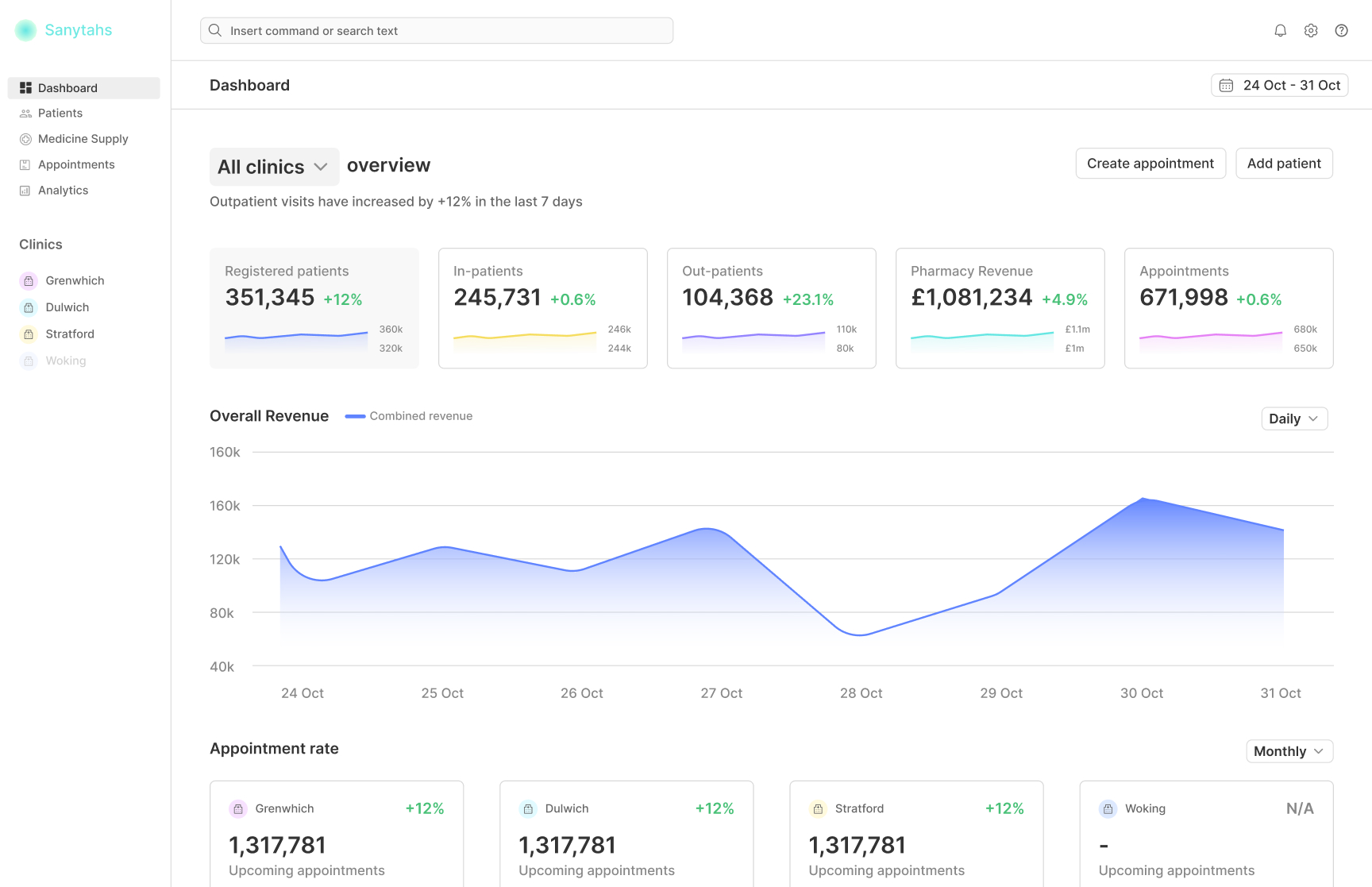Click the £1,081,234 pharmacy value
Viewport: 1372px width, 887px height.
[x=972, y=297]
